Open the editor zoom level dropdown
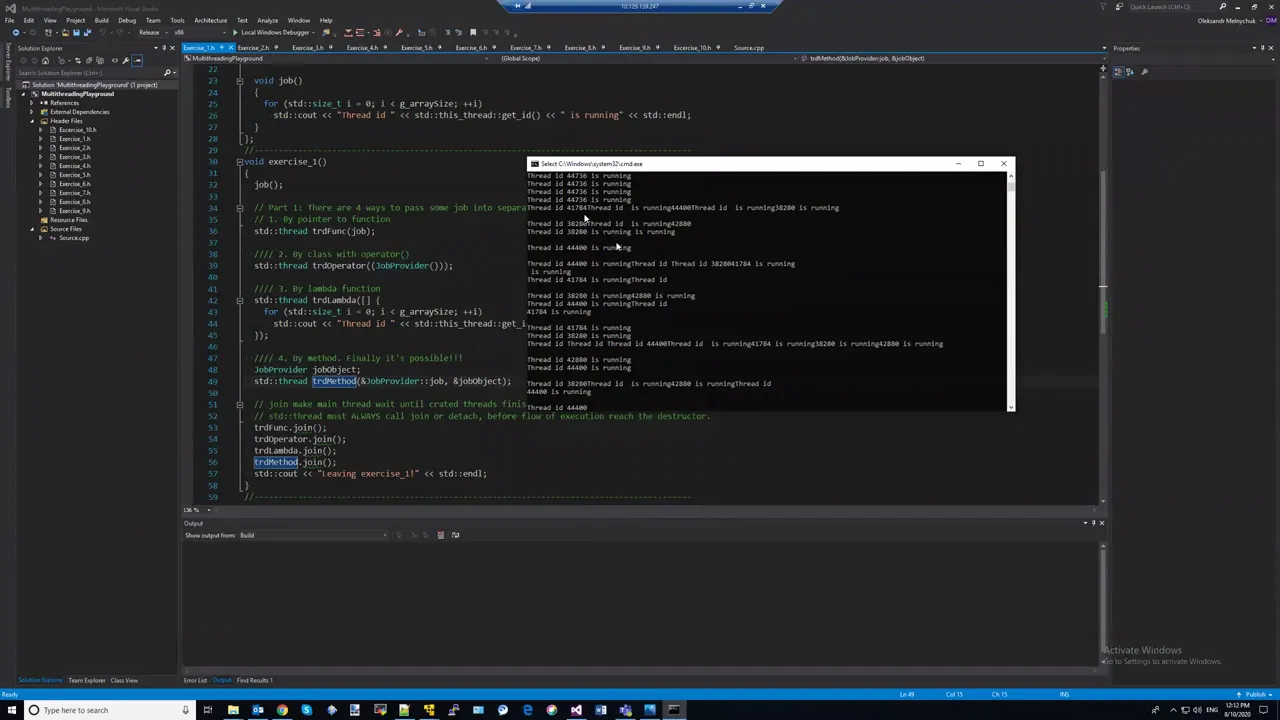Viewport: 1280px width, 720px height. tap(195, 510)
